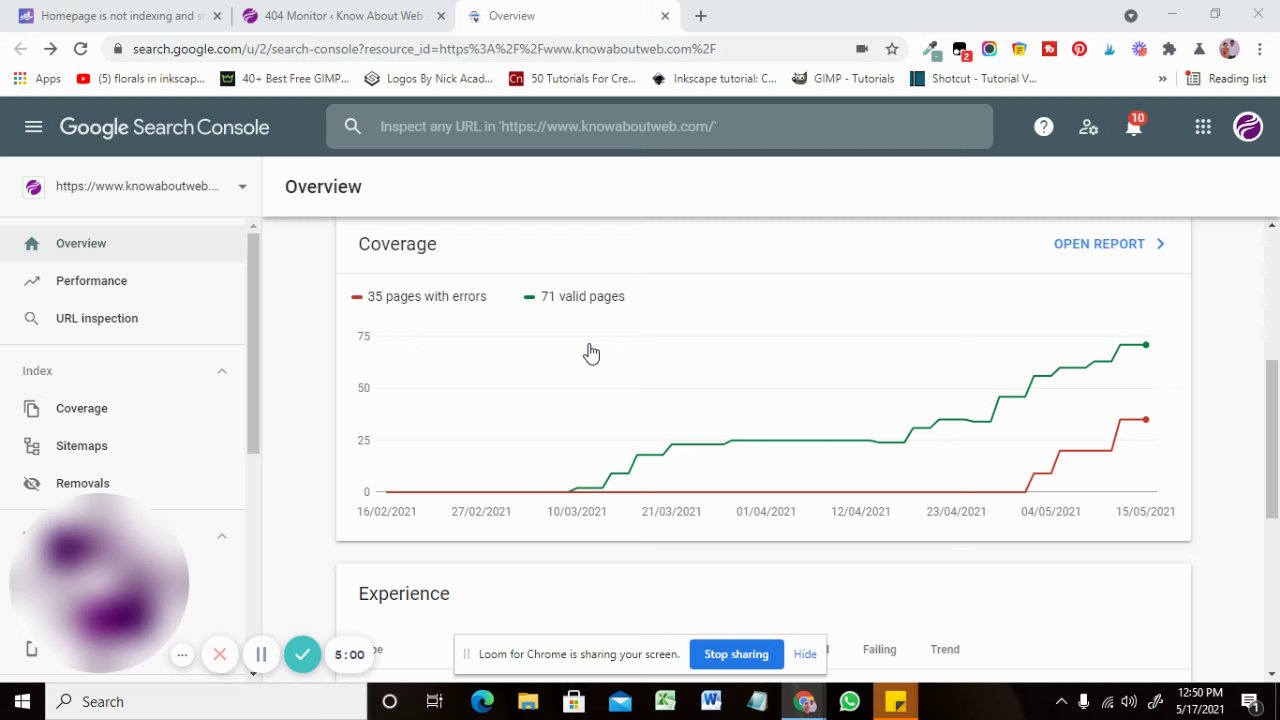Open WhatsApp from the taskbar
The image size is (1280, 720).
pos(849,701)
